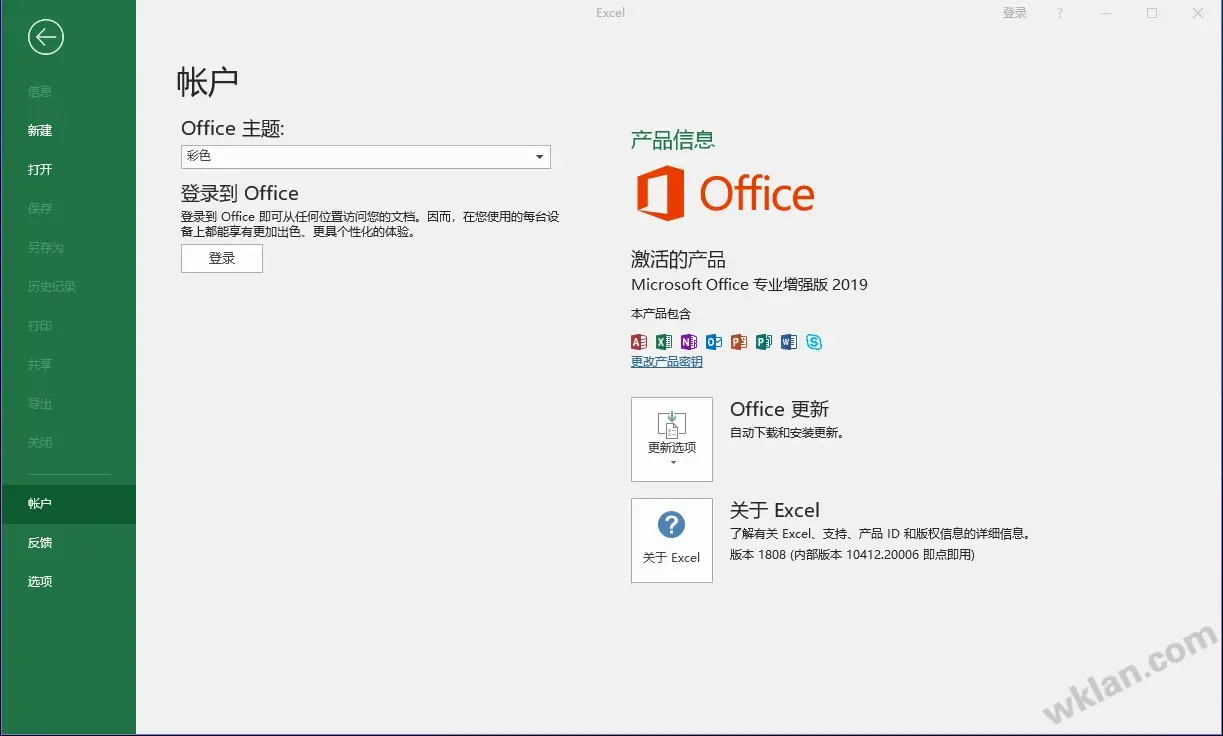Click the 激活的产品 label
1223x736 pixels.
click(x=678, y=260)
